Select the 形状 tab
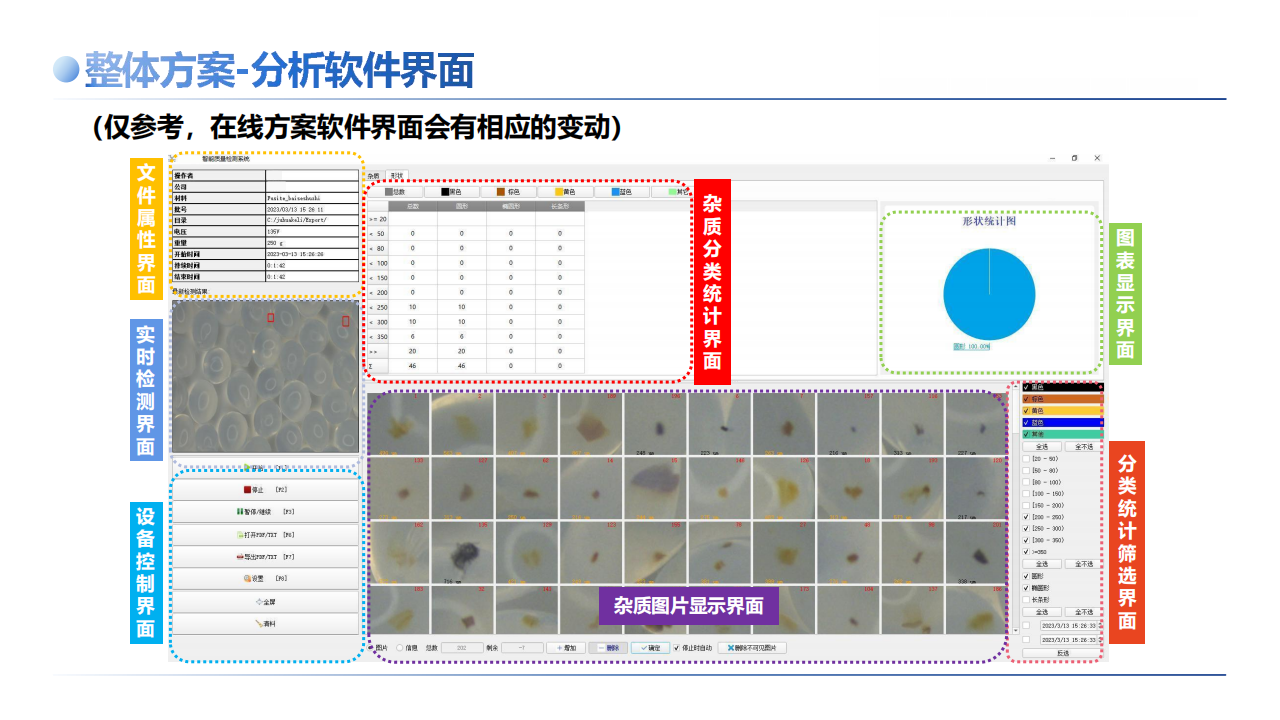The width and height of the screenshot is (1280, 720). pyautogui.click(x=396, y=175)
